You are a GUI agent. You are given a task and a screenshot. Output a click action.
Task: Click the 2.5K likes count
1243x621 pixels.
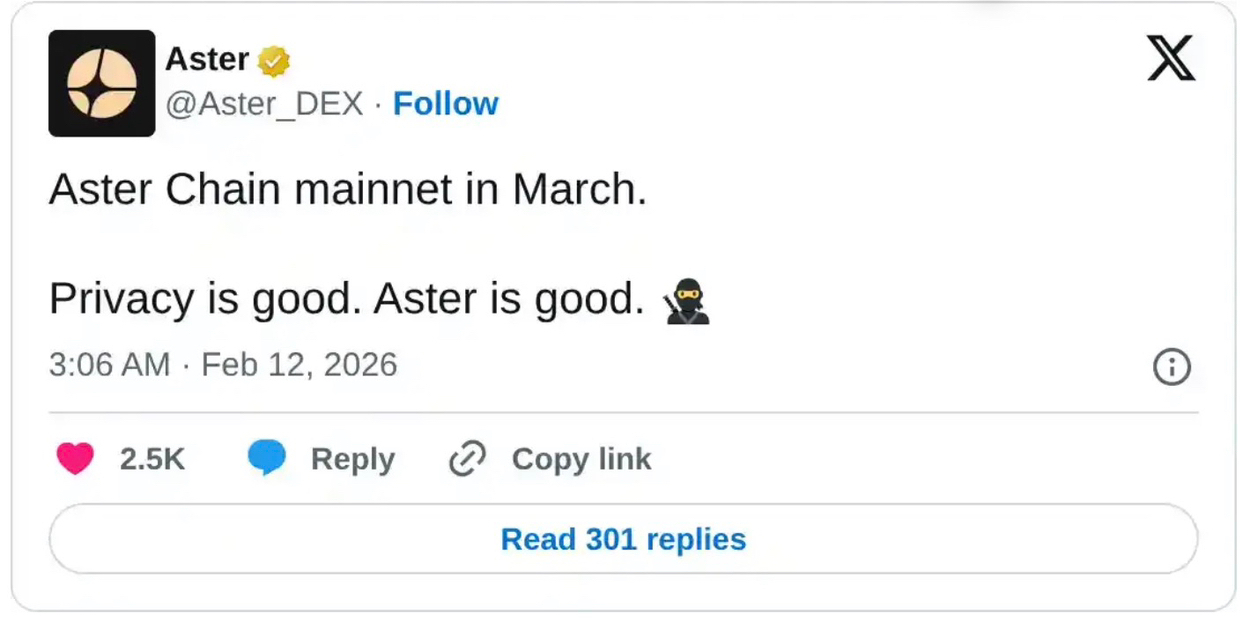[x=152, y=459]
